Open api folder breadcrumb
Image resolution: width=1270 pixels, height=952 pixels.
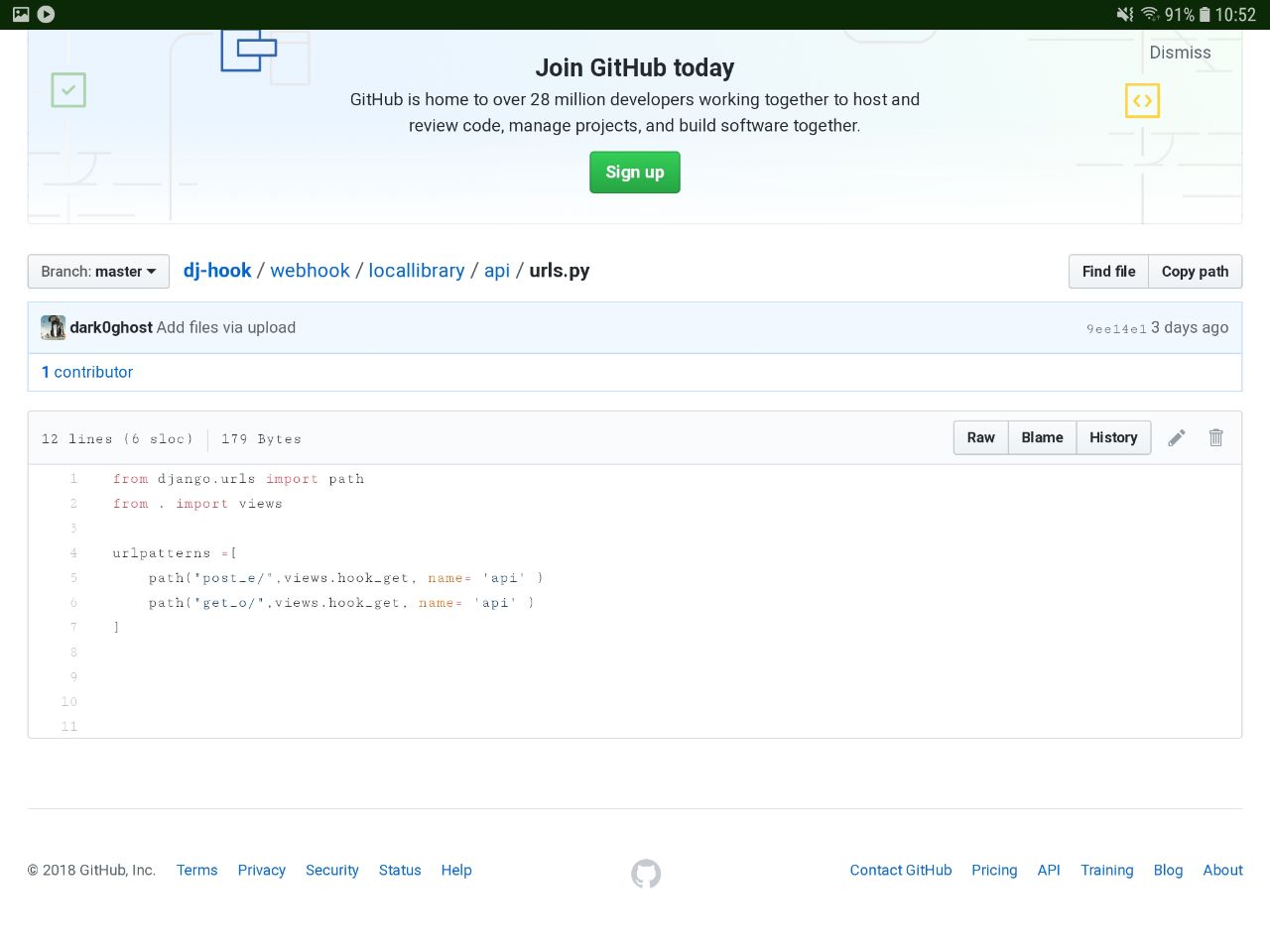pos(497,271)
